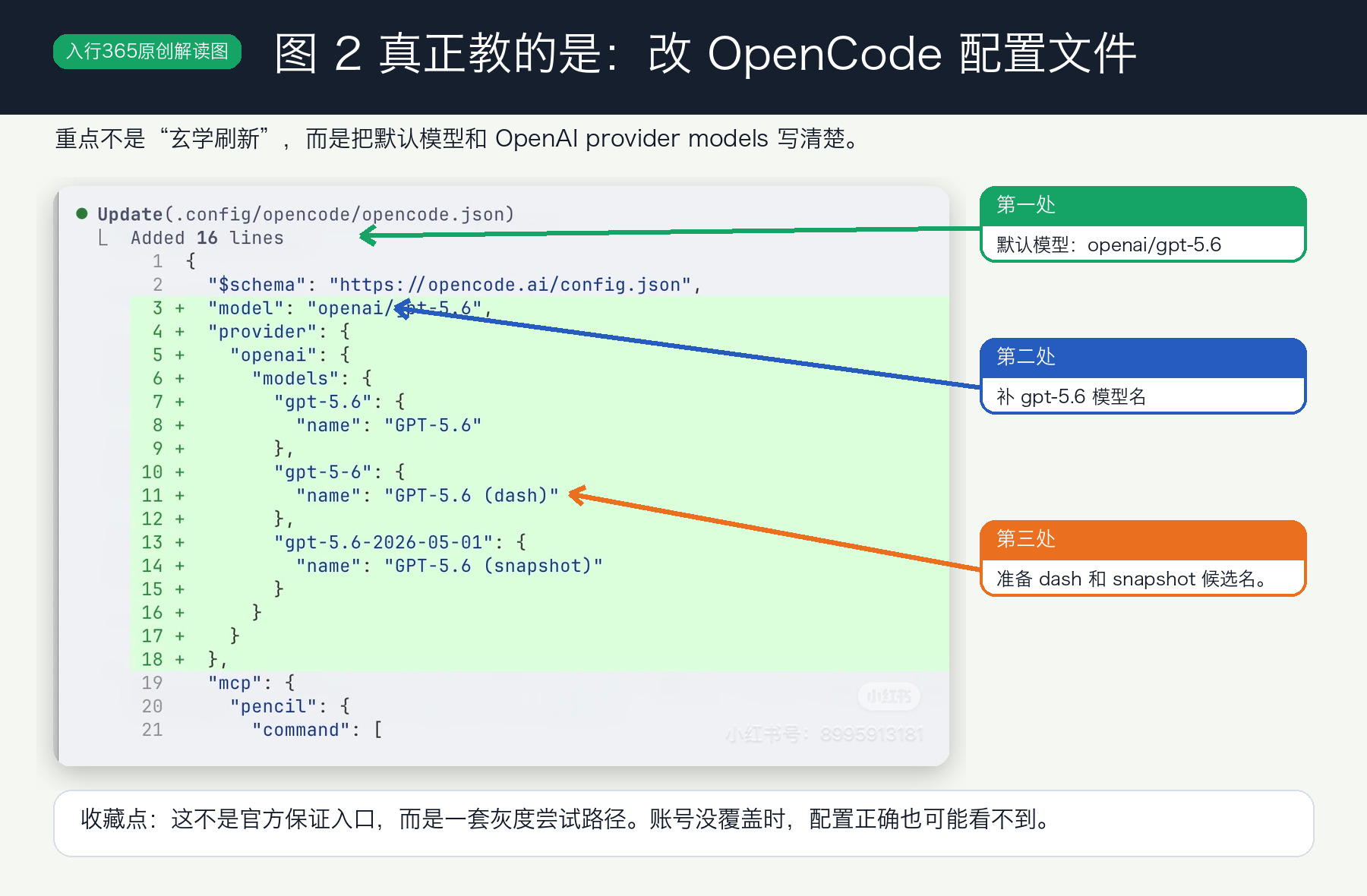Image resolution: width=1367 pixels, height=896 pixels.
Task: Click the subtitle starting with 重点不是
Action: [x=458, y=139]
